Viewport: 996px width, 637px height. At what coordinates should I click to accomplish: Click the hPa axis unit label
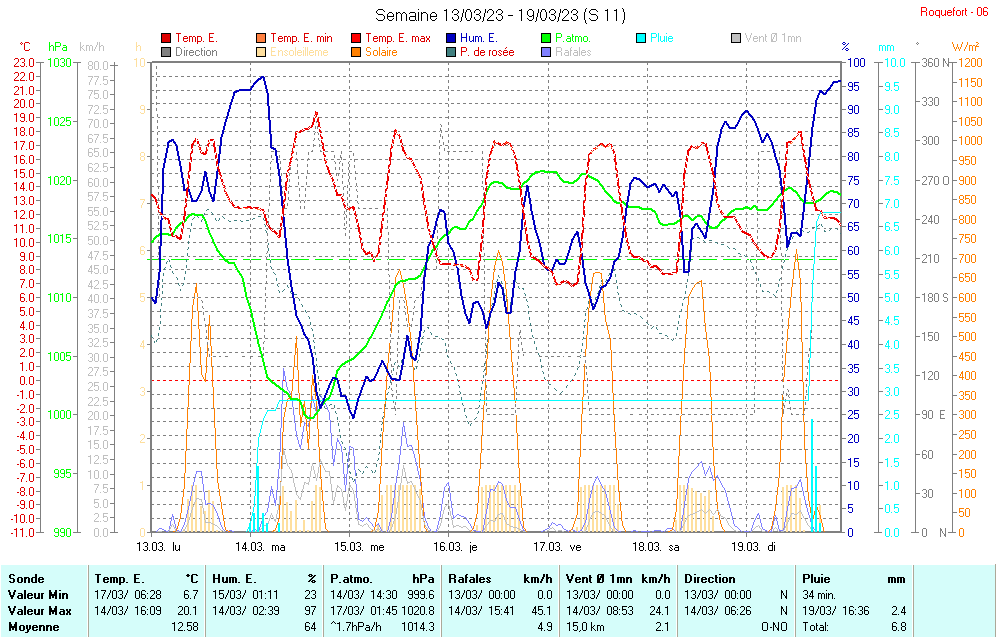(x=58, y=47)
